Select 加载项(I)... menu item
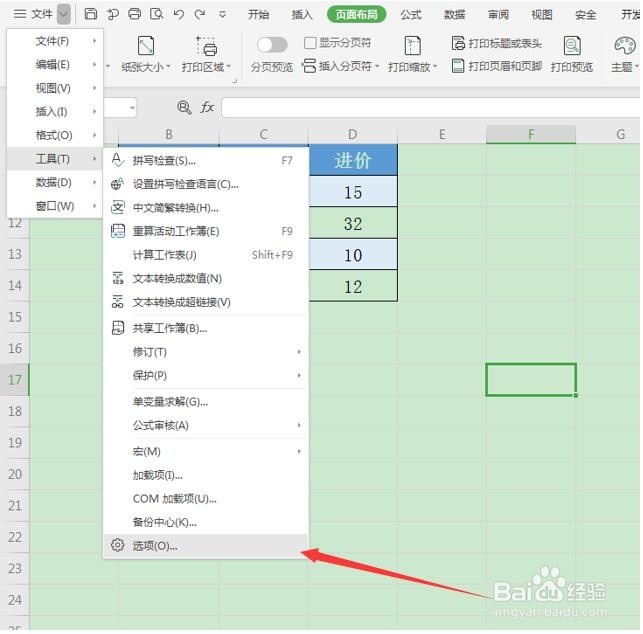 pos(206,475)
